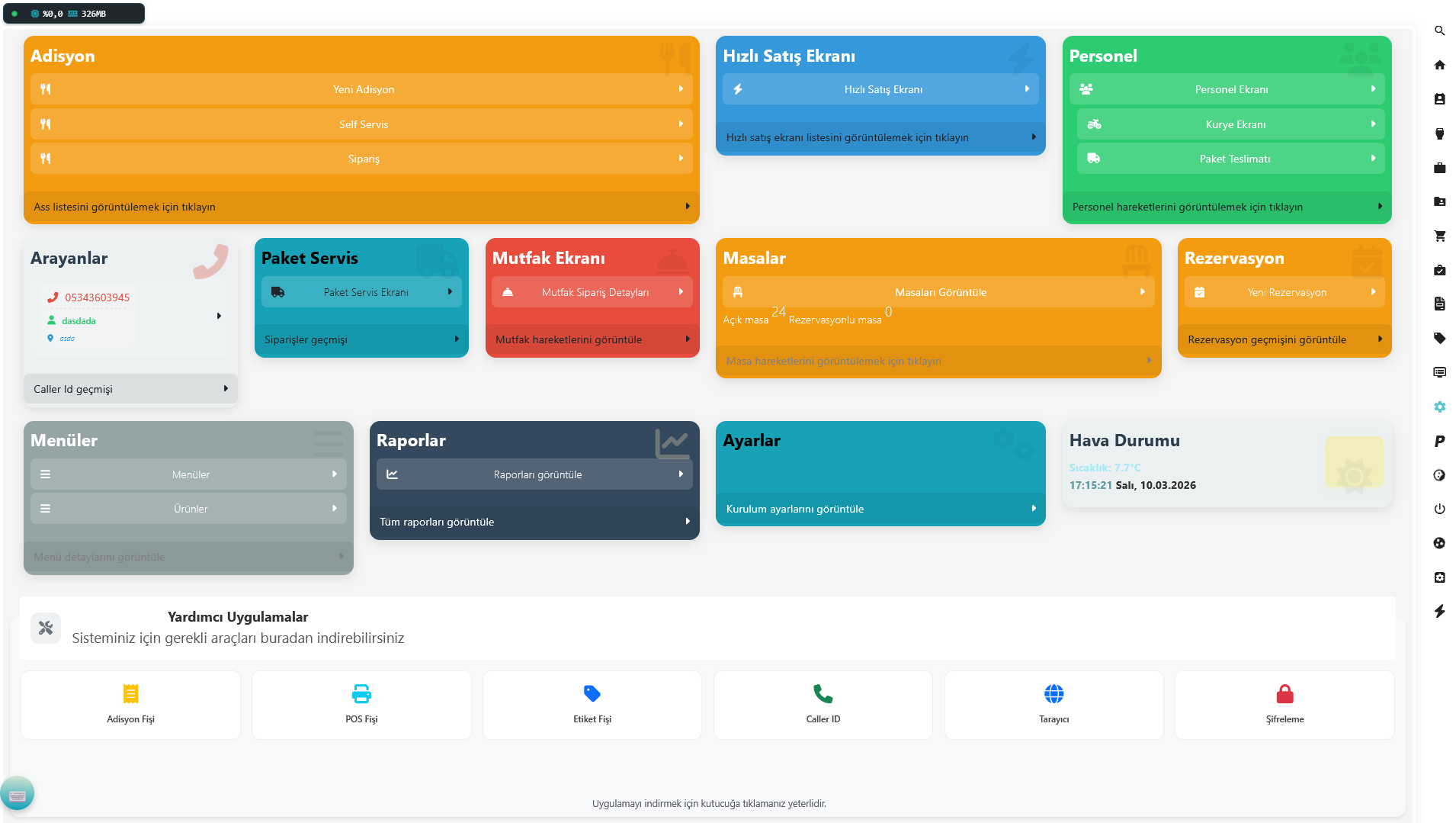
Task: Select caller 05343603945 entry
Action: (97, 297)
